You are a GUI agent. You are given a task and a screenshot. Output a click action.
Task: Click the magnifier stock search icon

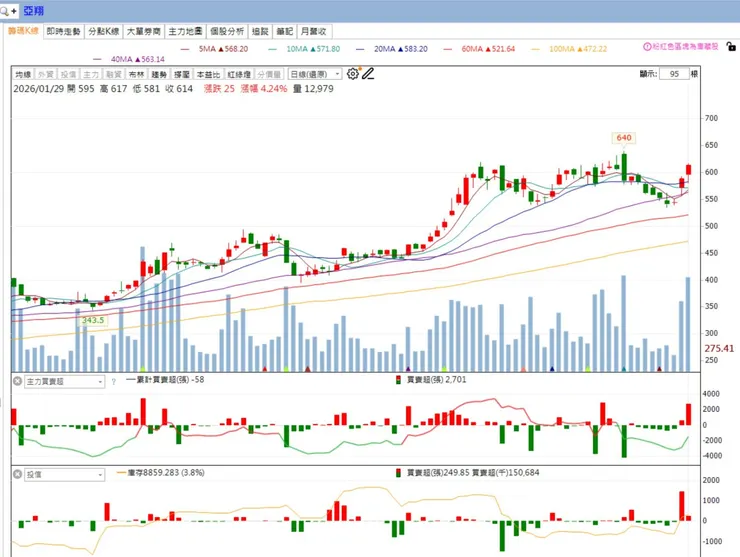4,10
